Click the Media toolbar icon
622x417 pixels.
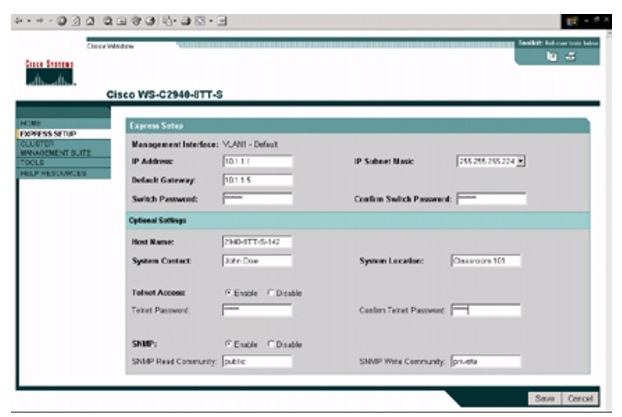[136, 21]
